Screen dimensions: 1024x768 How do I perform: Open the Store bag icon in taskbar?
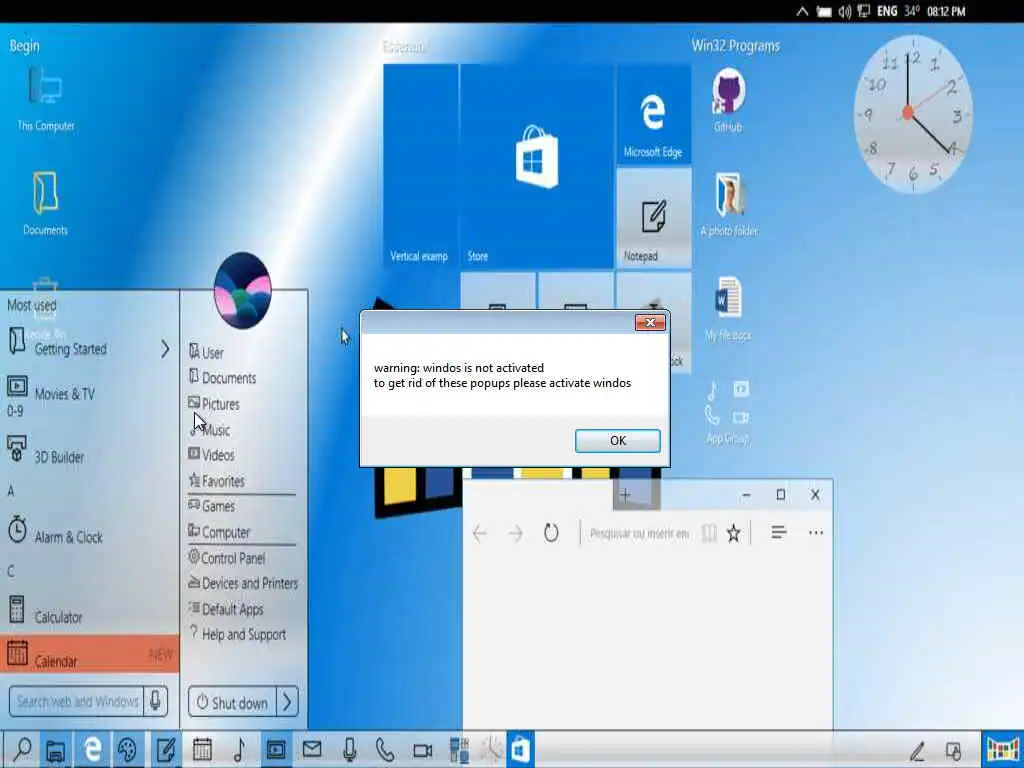[x=520, y=749]
